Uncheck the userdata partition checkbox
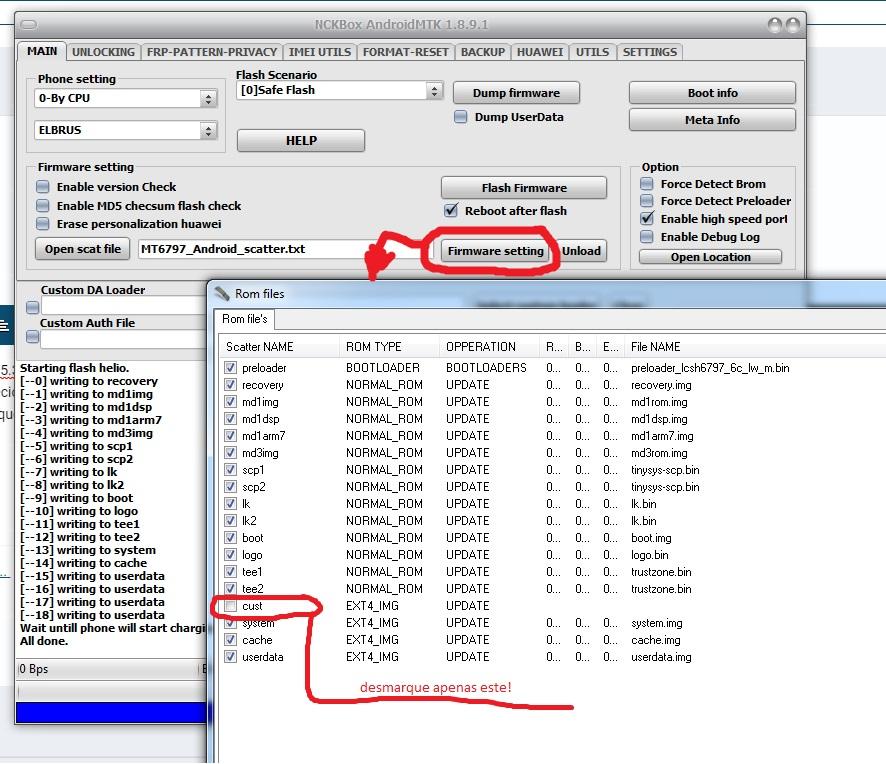Viewport: 886px width, 764px height. 231,657
